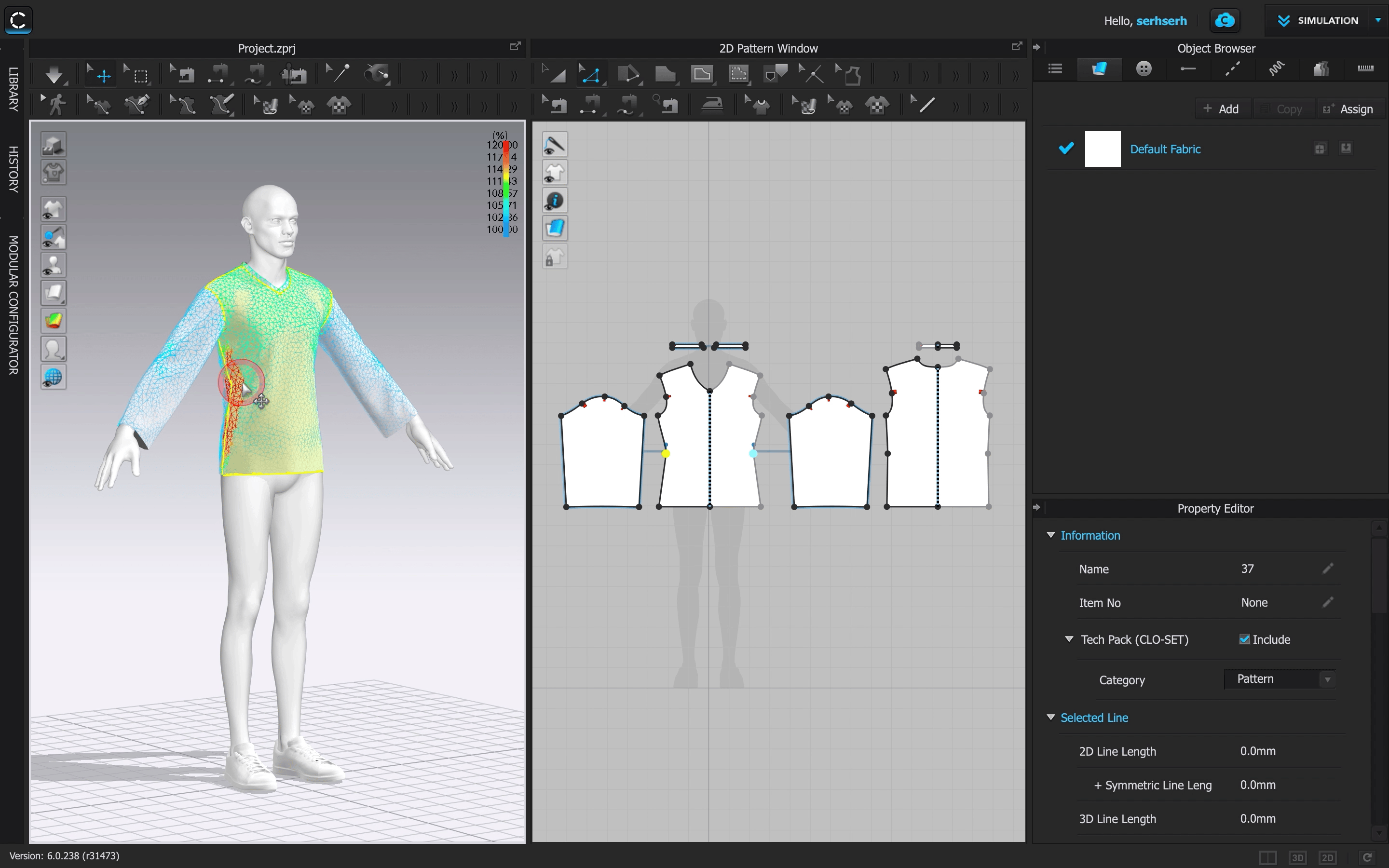Select the Steam iron tool in 2D toolbar
This screenshot has height=868, width=1389.
712,105
